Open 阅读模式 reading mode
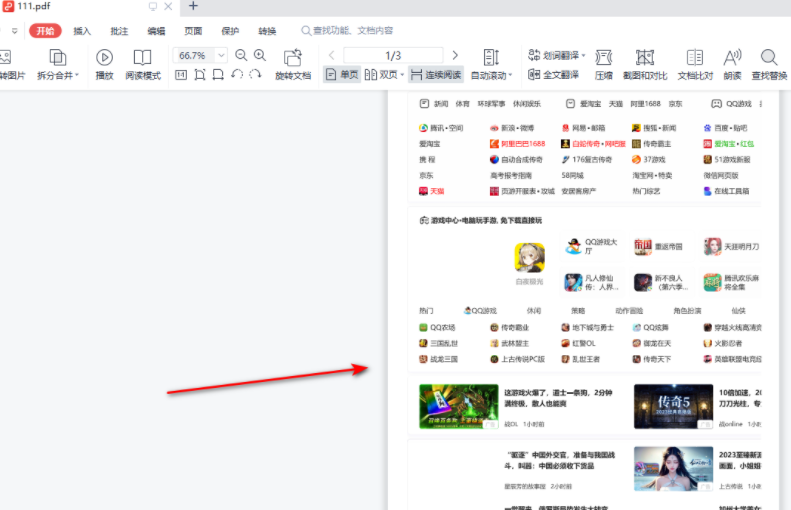 (143, 65)
